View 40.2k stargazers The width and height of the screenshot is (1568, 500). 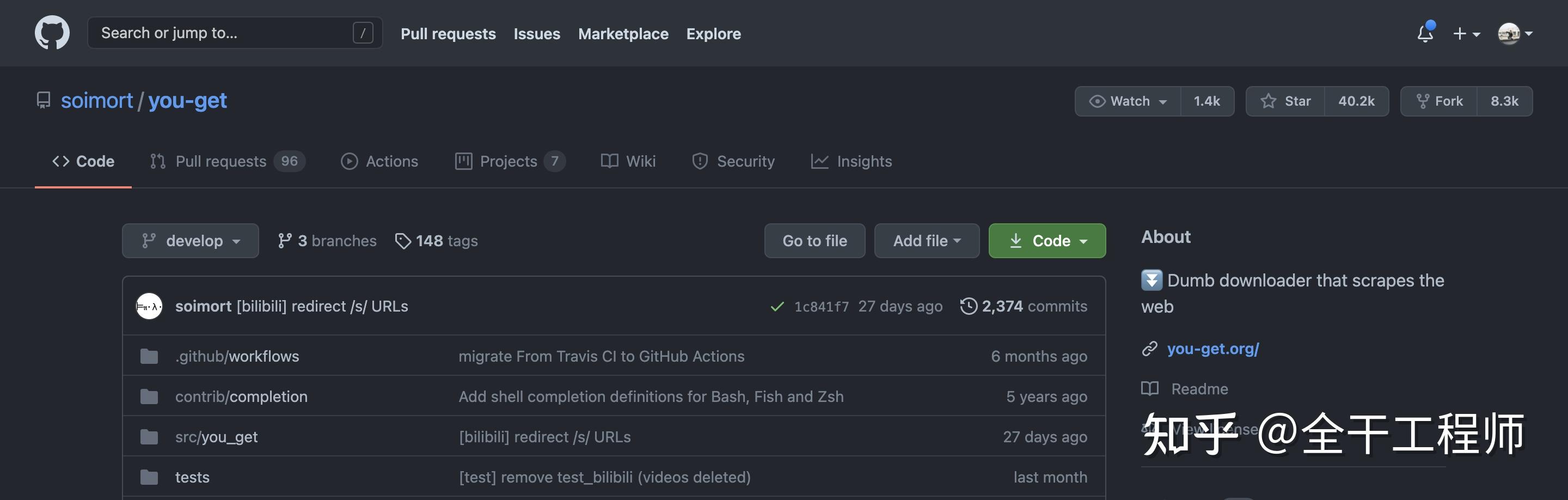[x=1356, y=101]
